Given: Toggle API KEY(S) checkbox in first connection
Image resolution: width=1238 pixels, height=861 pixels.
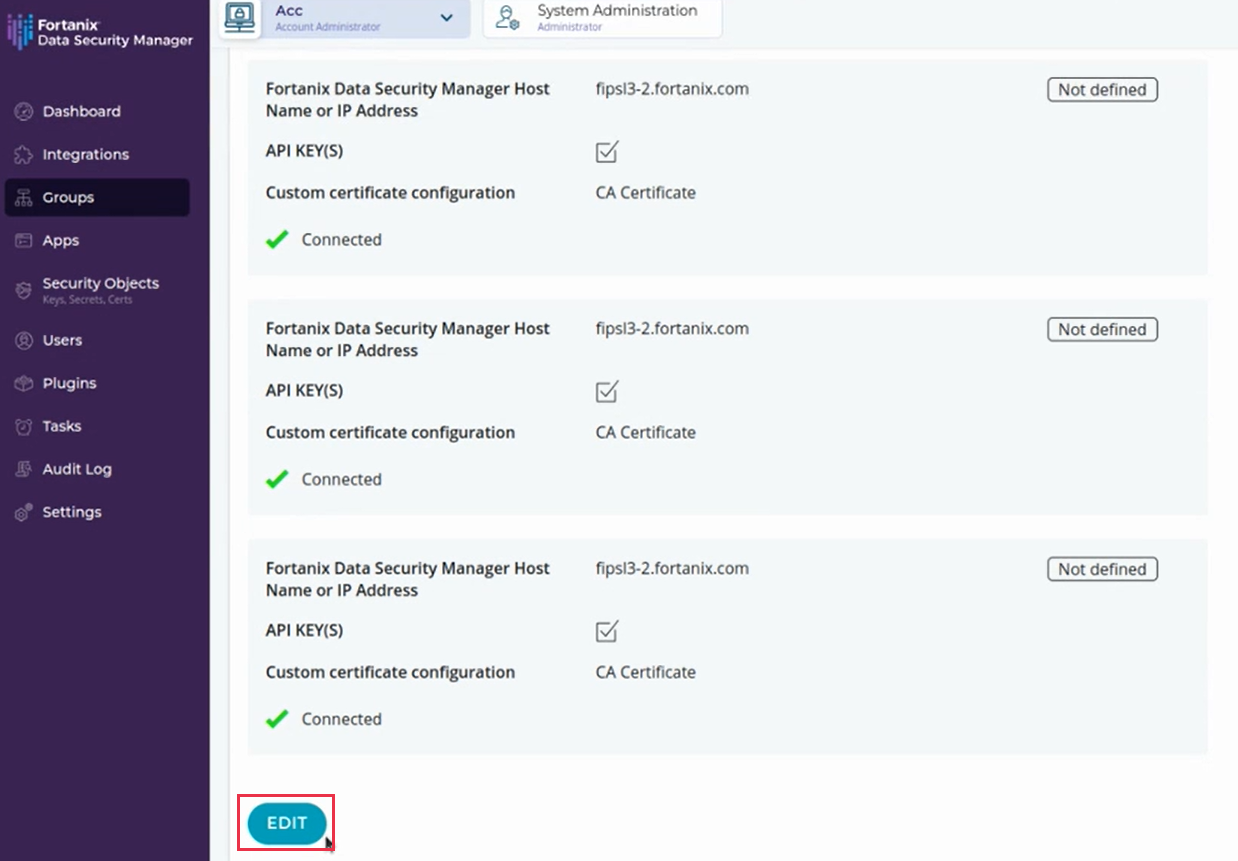Looking at the screenshot, I should pos(606,152).
